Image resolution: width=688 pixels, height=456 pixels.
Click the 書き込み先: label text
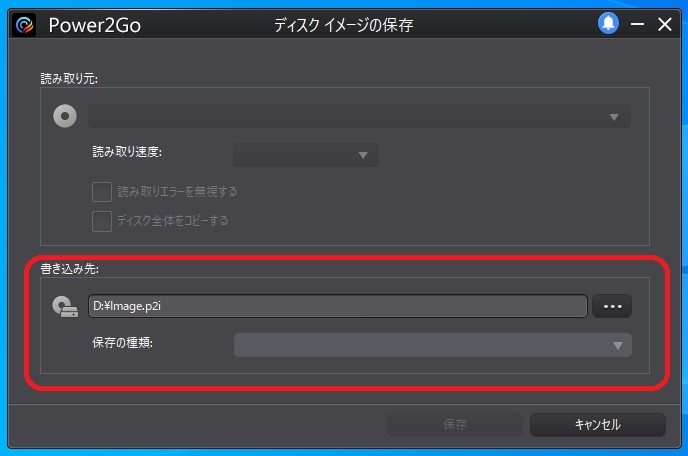70,269
